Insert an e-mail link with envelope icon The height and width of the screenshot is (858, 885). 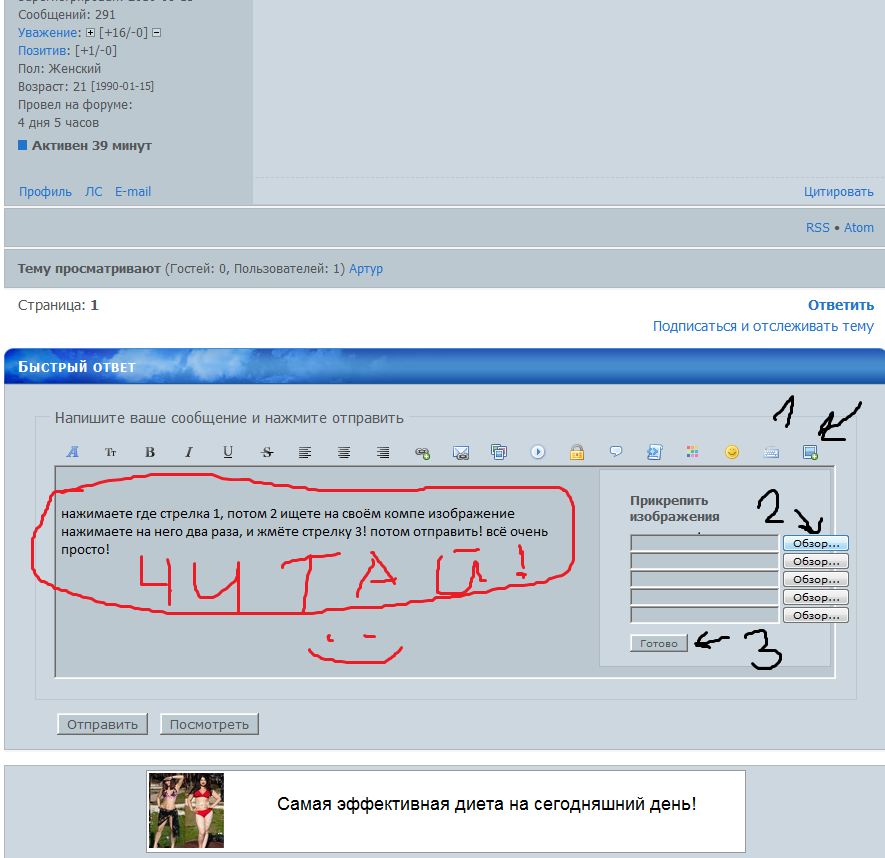click(461, 452)
